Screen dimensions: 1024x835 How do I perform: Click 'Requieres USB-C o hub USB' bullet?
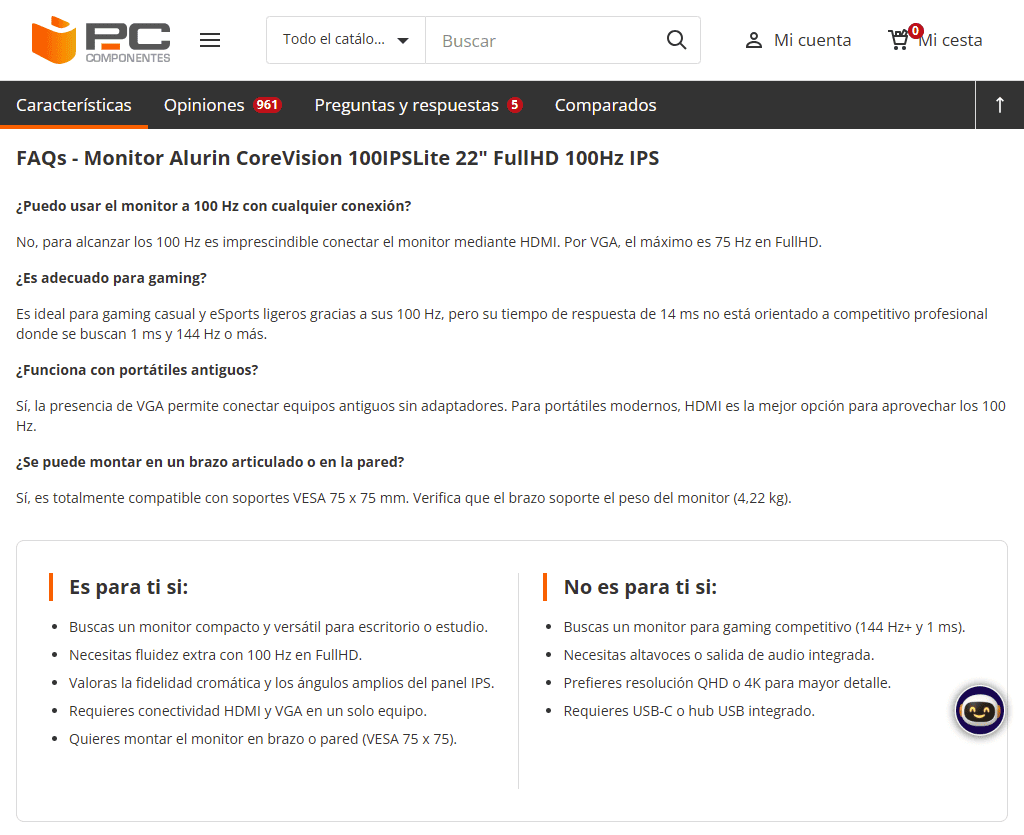click(689, 711)
